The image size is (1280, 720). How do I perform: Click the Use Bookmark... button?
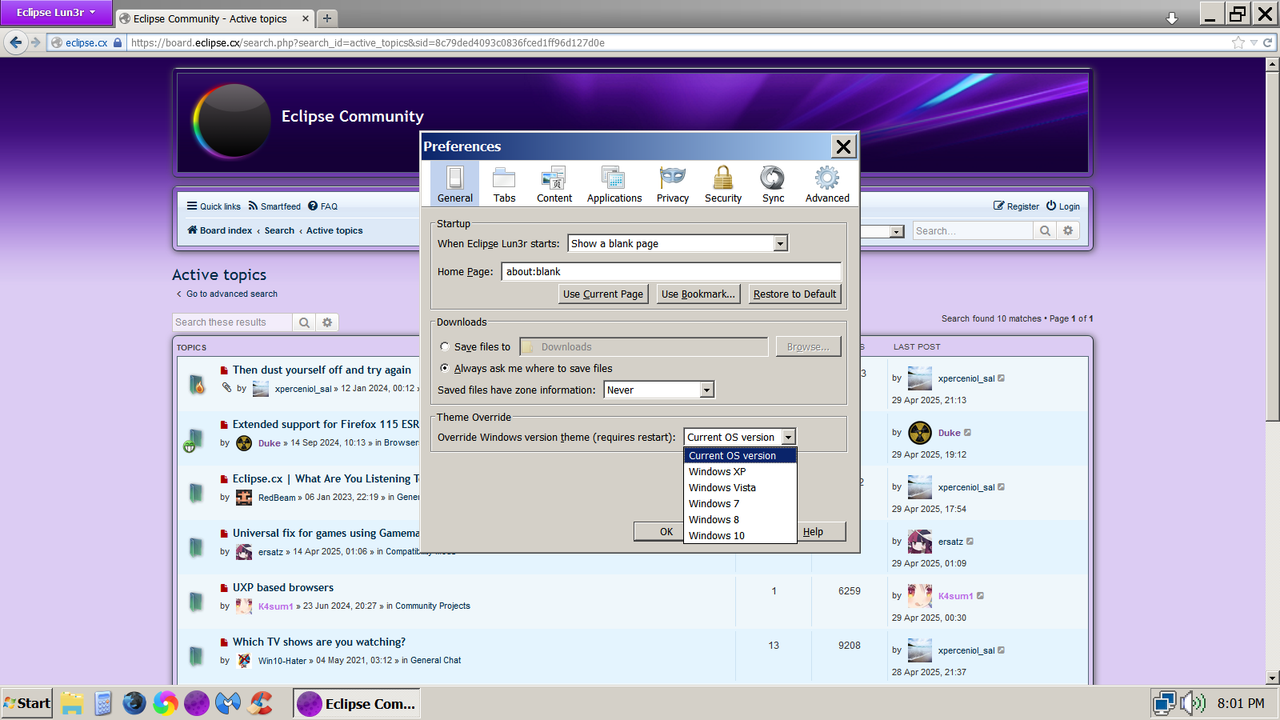(x=699, y=294)
